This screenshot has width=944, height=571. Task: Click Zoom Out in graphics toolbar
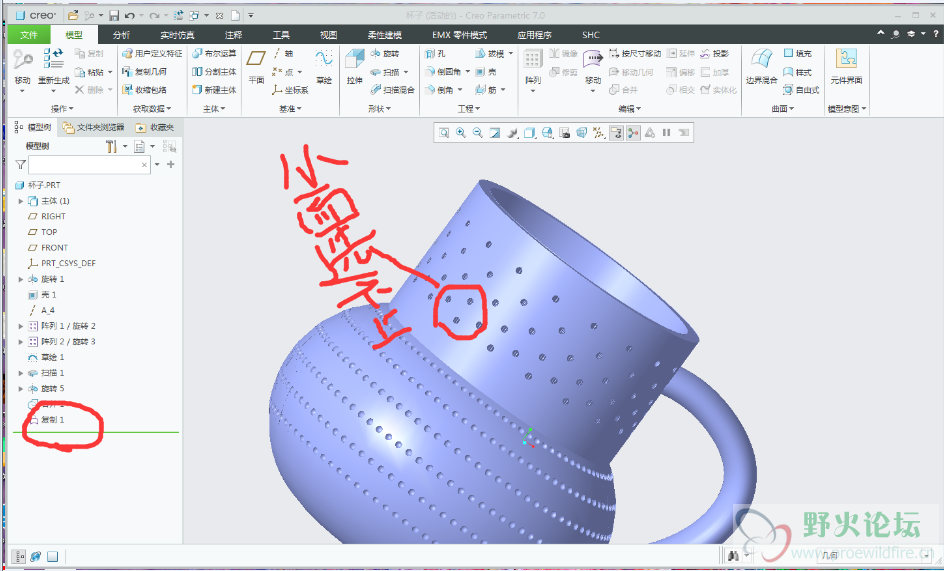click(477, 133)
